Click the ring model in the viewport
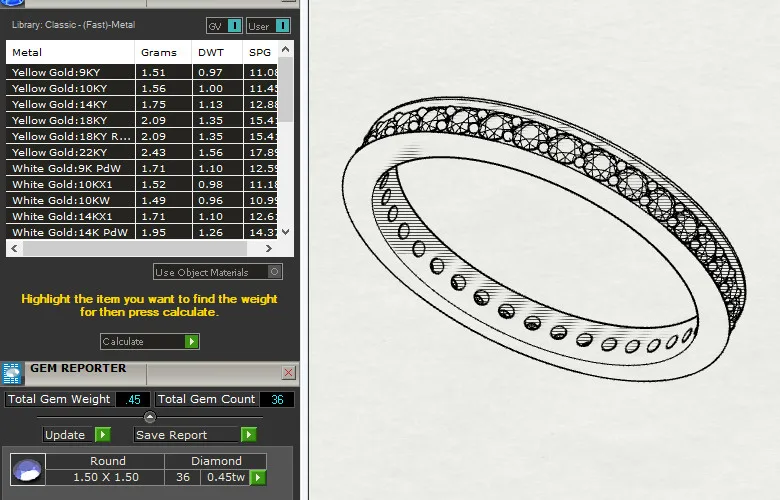 point(543,239)
